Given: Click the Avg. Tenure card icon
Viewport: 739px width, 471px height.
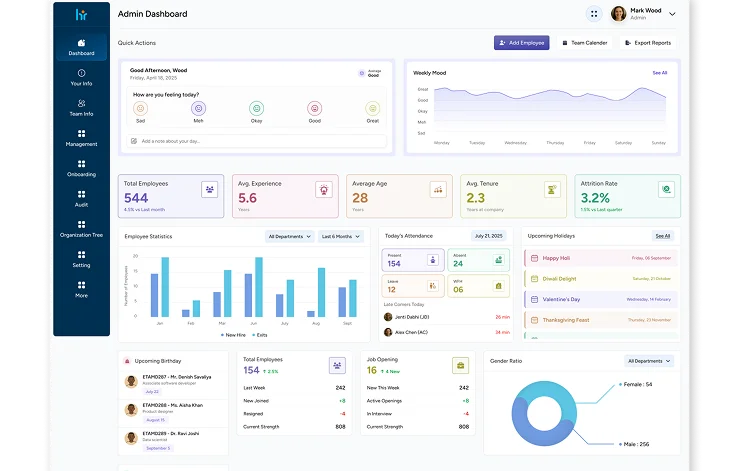Looking at the screenshot, I should click(552, 190).
